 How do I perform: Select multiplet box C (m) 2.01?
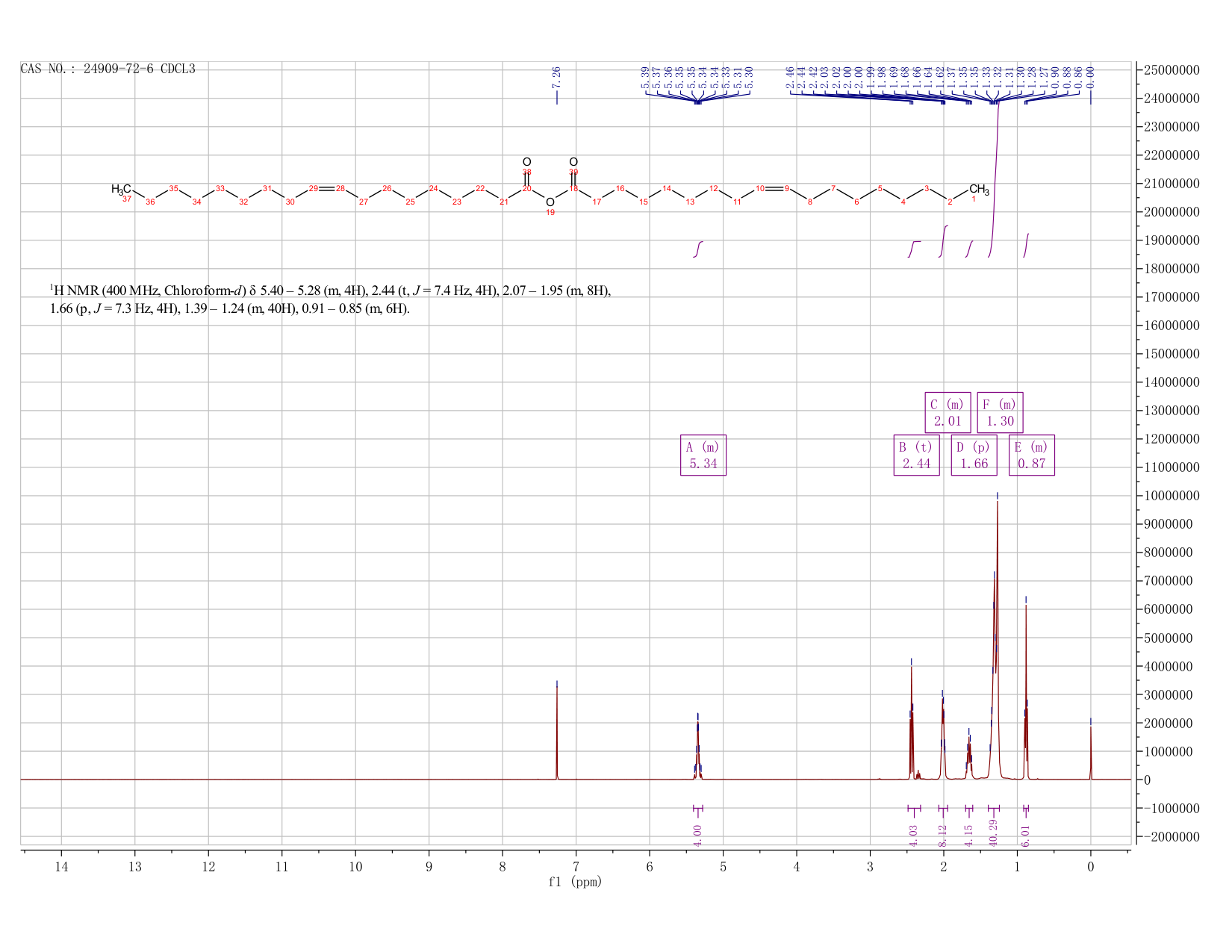[948, 413]
